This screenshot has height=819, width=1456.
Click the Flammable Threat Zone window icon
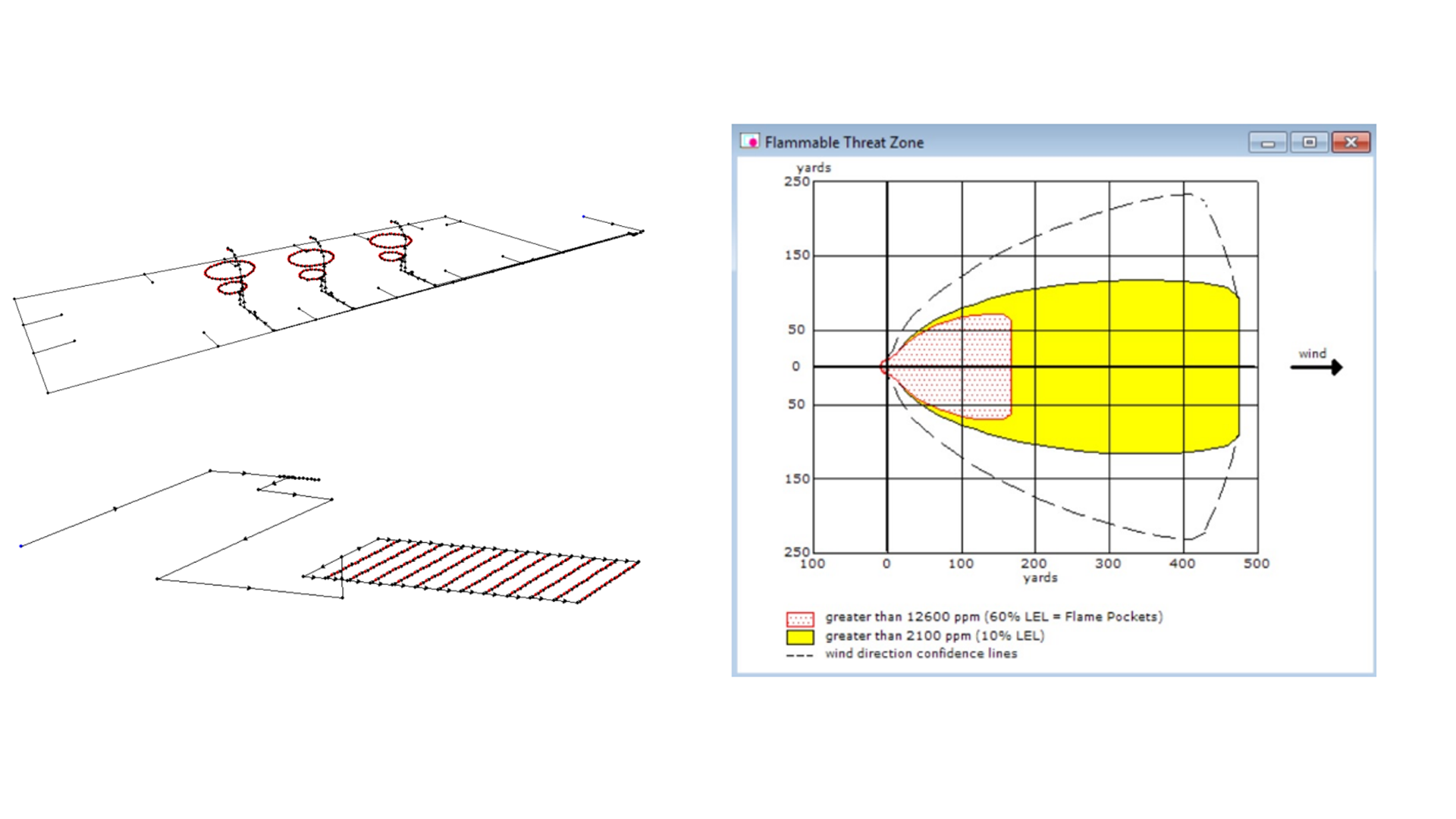point(749,142)
